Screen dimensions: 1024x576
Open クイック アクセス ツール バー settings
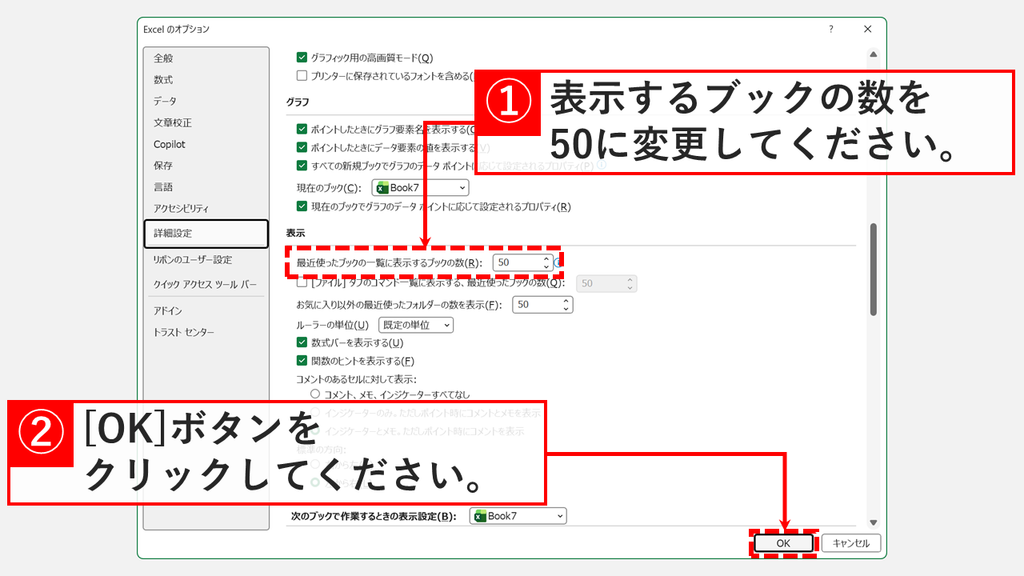pyautogui.click(x=205, y=285)
